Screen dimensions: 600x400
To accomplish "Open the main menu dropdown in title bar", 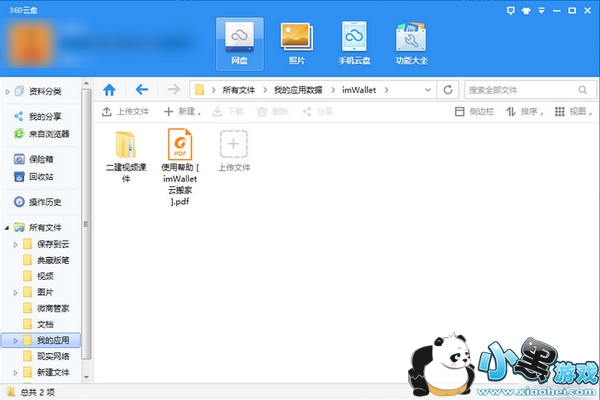I will click(541, 10).
